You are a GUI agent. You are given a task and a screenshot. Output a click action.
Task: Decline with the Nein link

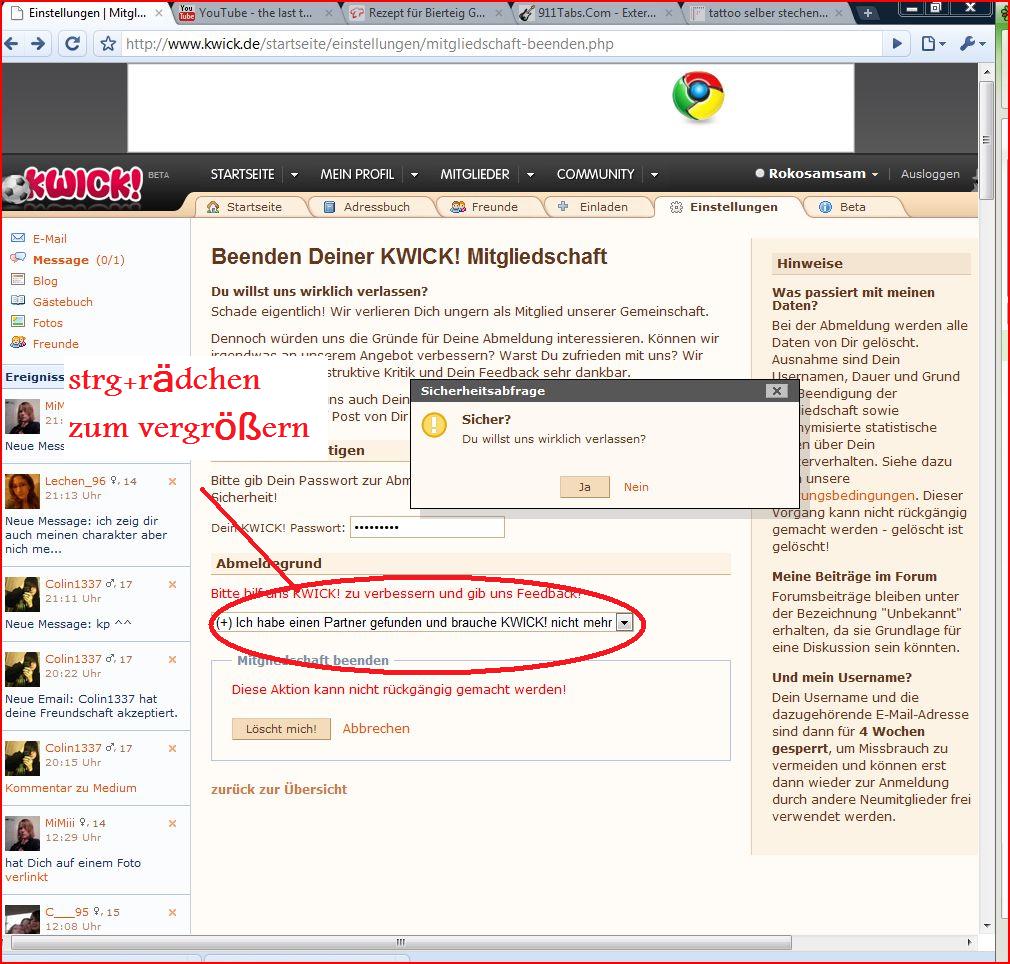coord(636,487)
